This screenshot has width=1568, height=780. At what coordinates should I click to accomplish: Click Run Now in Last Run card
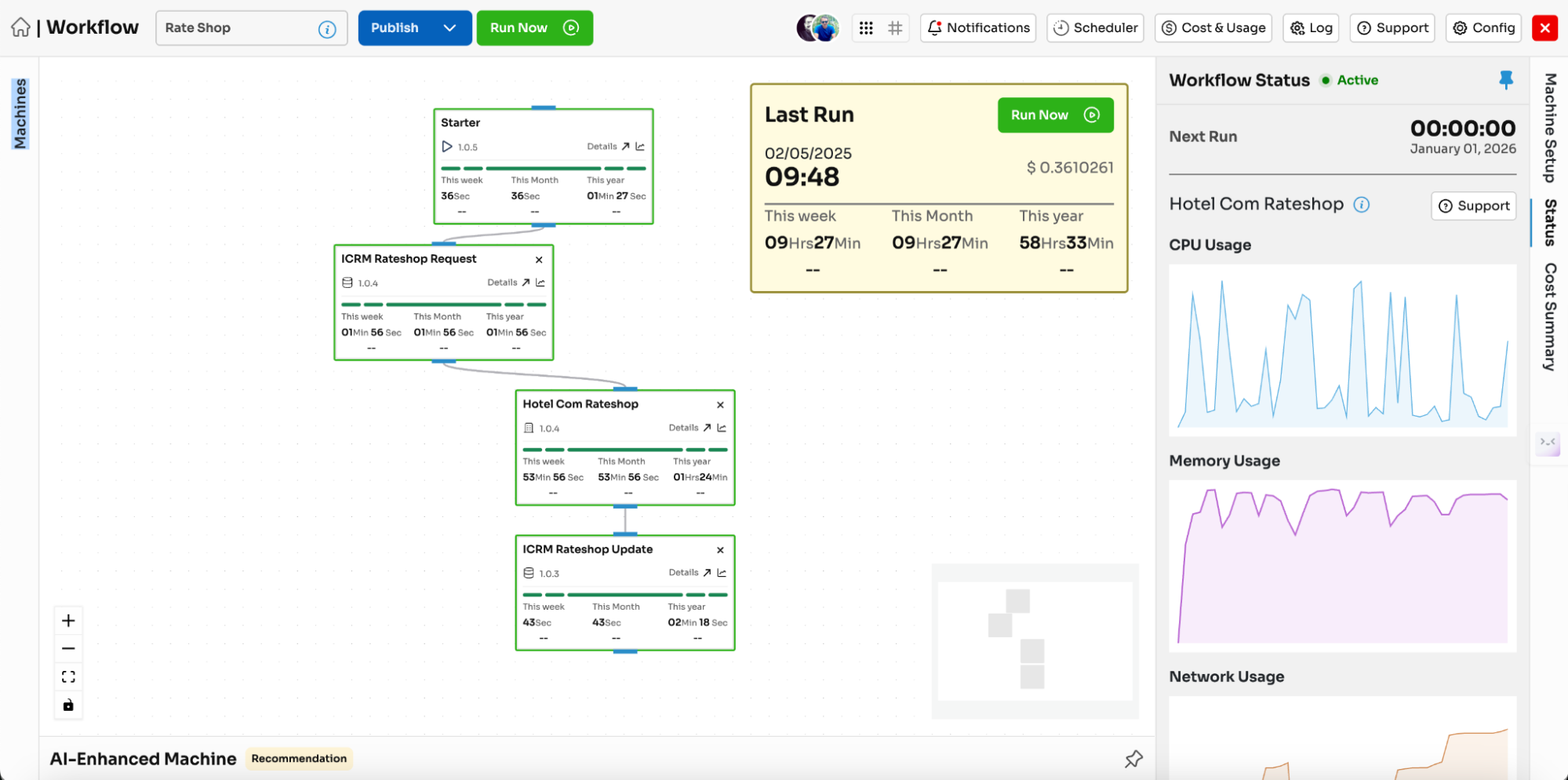coord(1055,115)
